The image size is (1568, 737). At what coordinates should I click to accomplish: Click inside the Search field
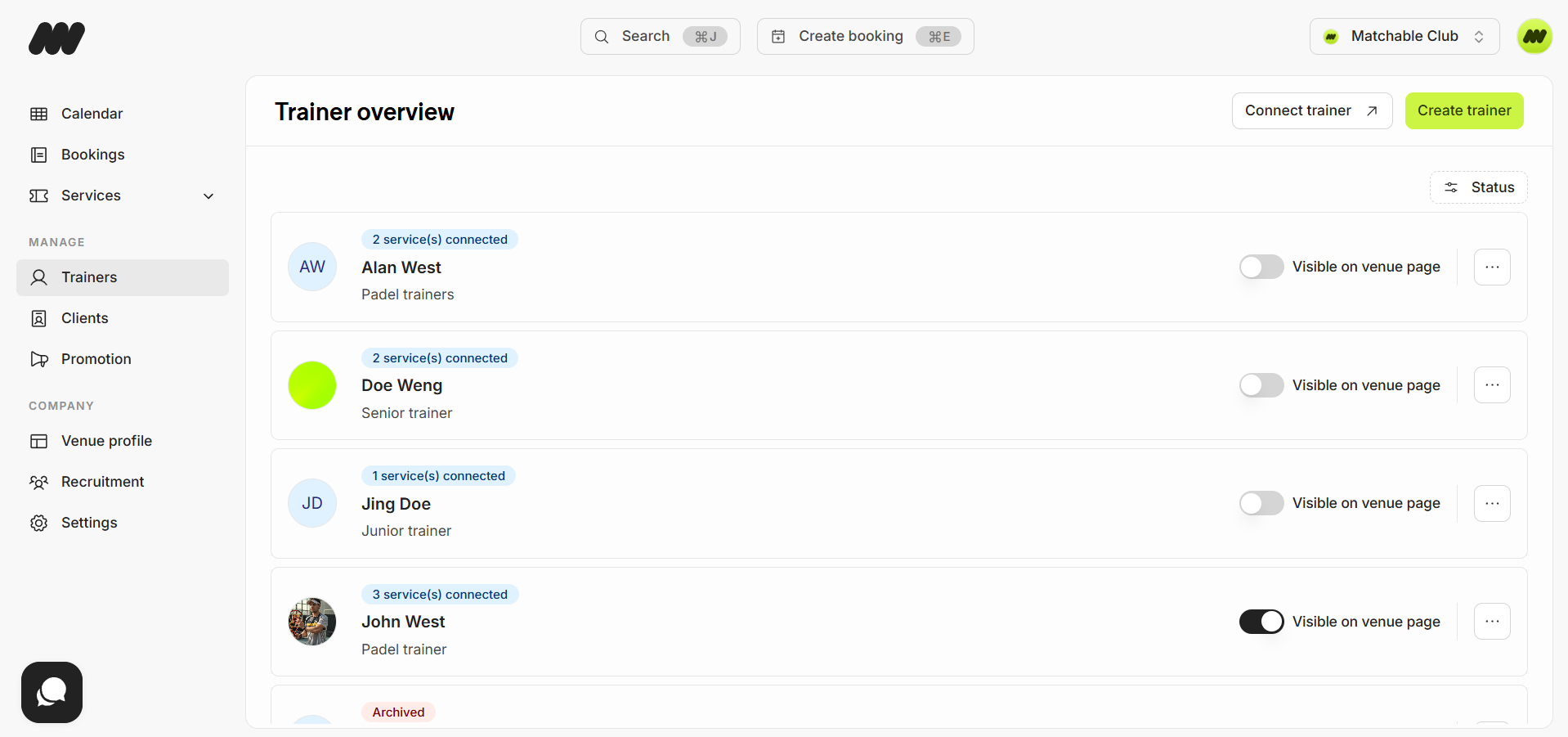(x=660, y=37)
